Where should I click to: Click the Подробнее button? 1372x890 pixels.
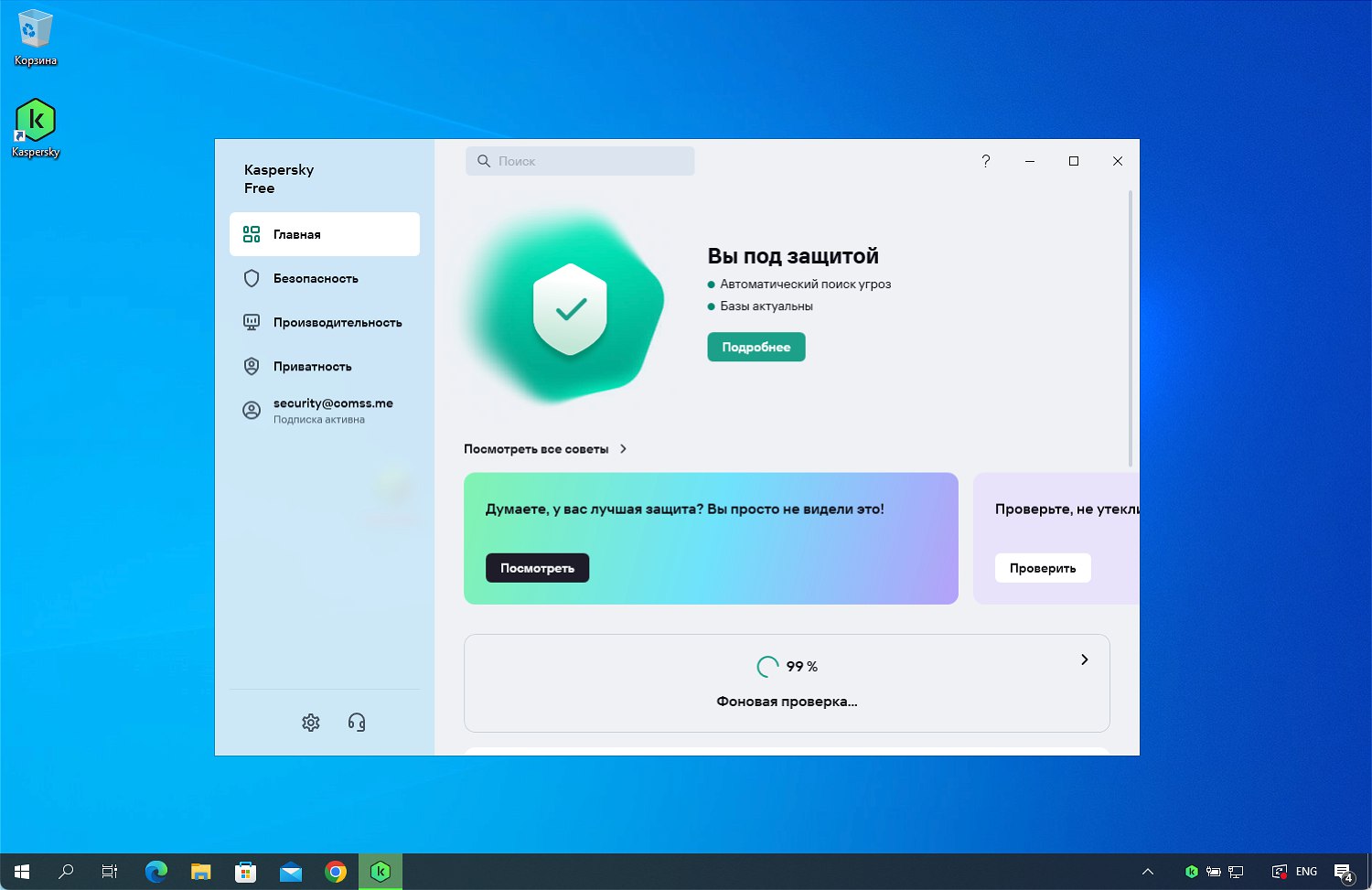(756, 347)
